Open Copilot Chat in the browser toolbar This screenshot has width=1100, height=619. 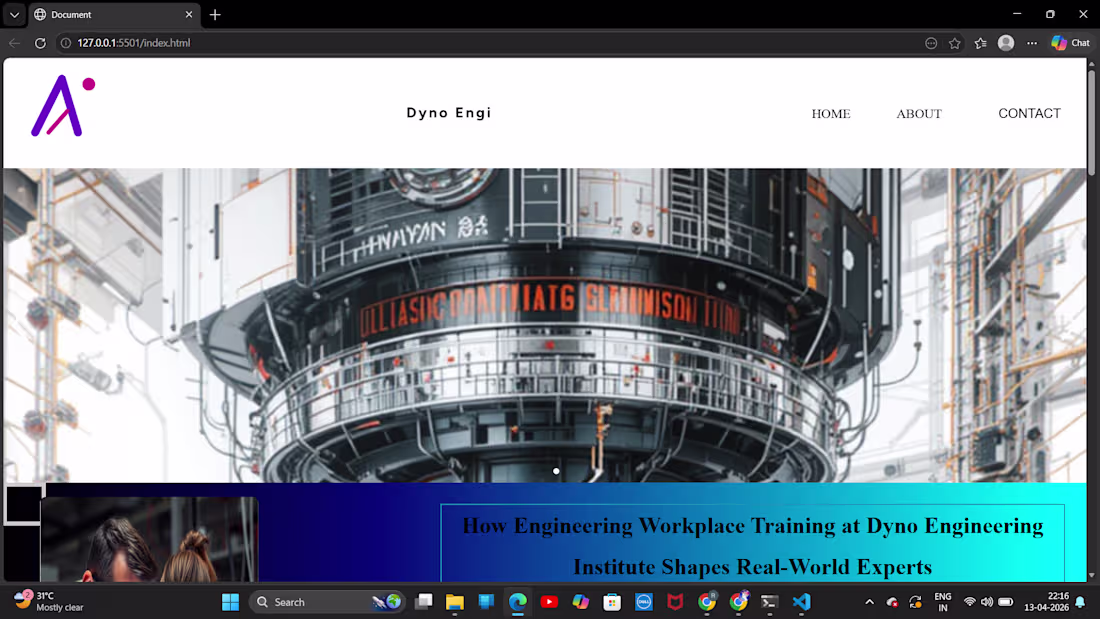click(1069, 42)
